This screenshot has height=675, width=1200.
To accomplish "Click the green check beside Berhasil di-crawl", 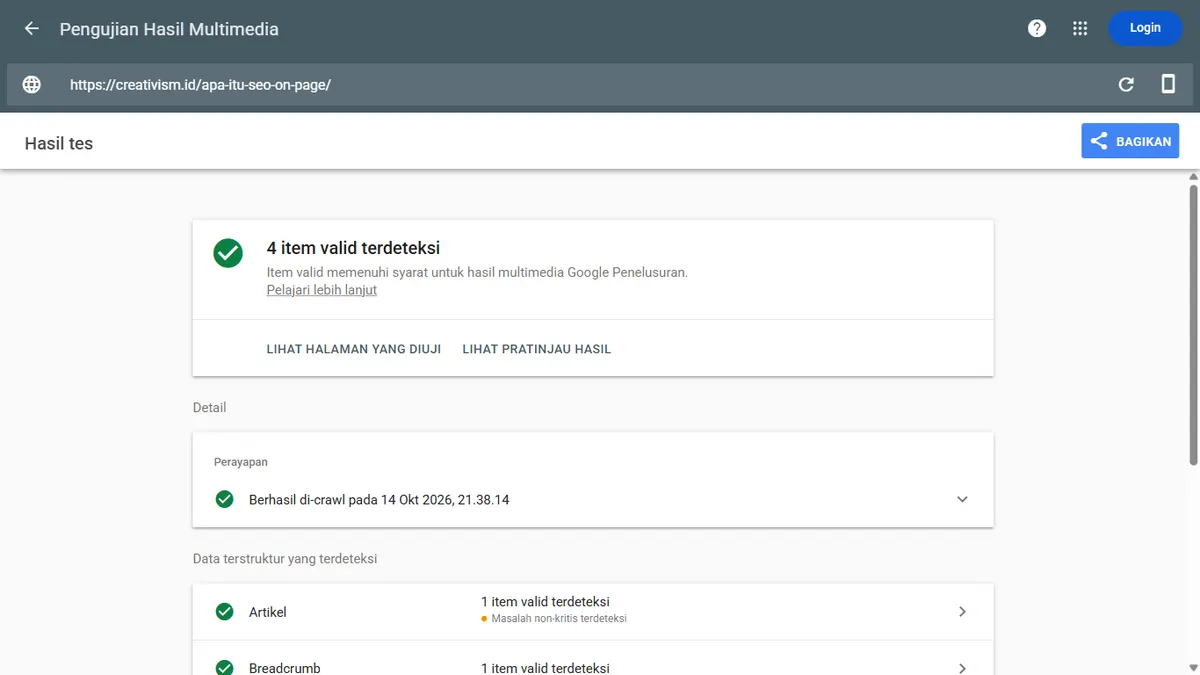I will click(225, 499).
